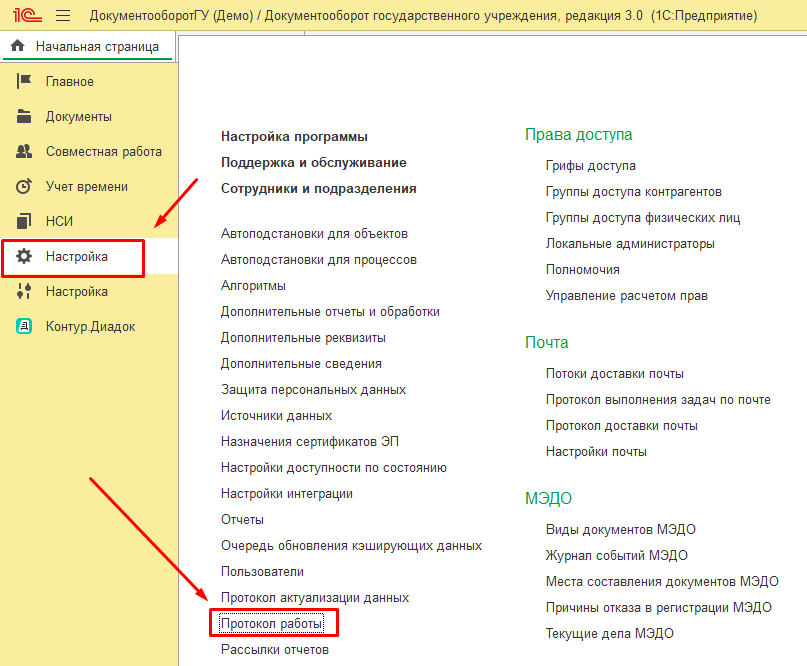Image resolution: width=807 pixels, height=666 pixels.
Task: Open Группы доступа физических лиц
Action: coord(643,218)
